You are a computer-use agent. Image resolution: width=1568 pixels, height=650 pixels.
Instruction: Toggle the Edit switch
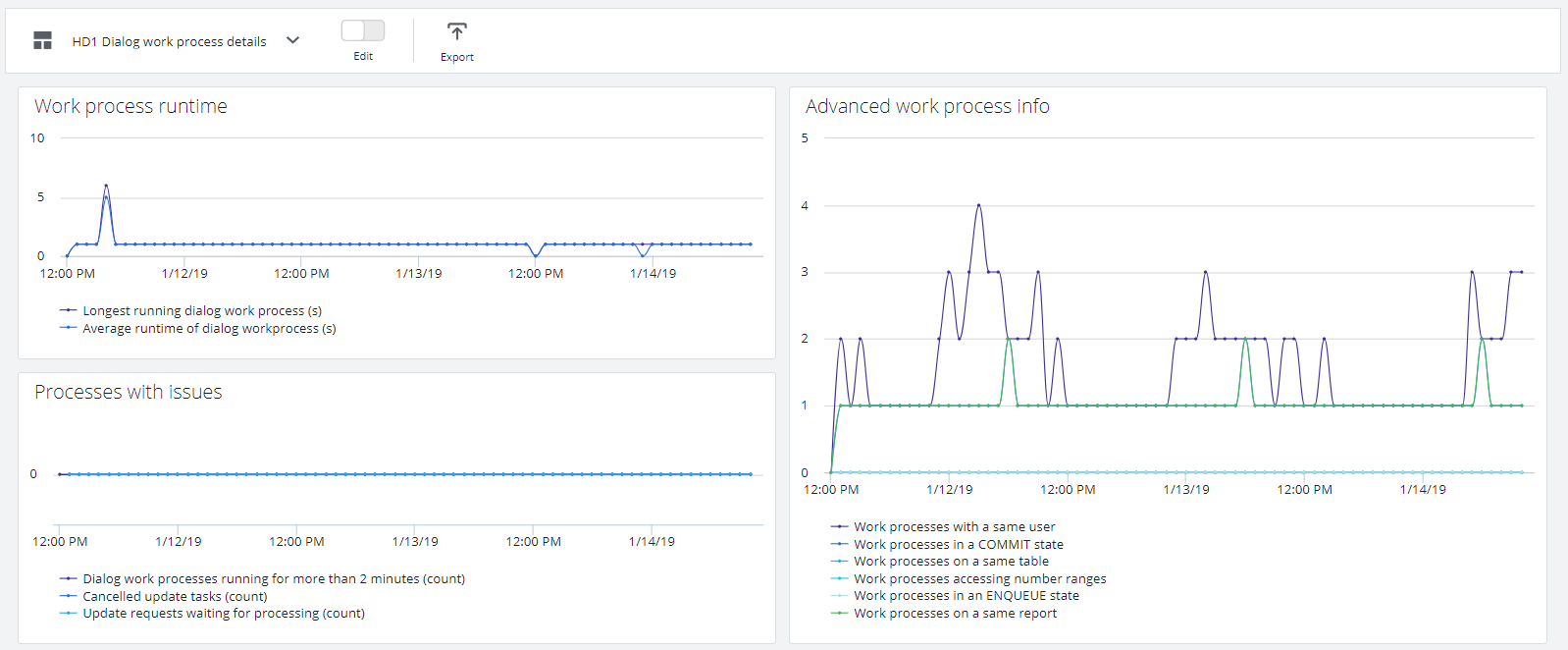pyautogui.click(x=363, y=30)
